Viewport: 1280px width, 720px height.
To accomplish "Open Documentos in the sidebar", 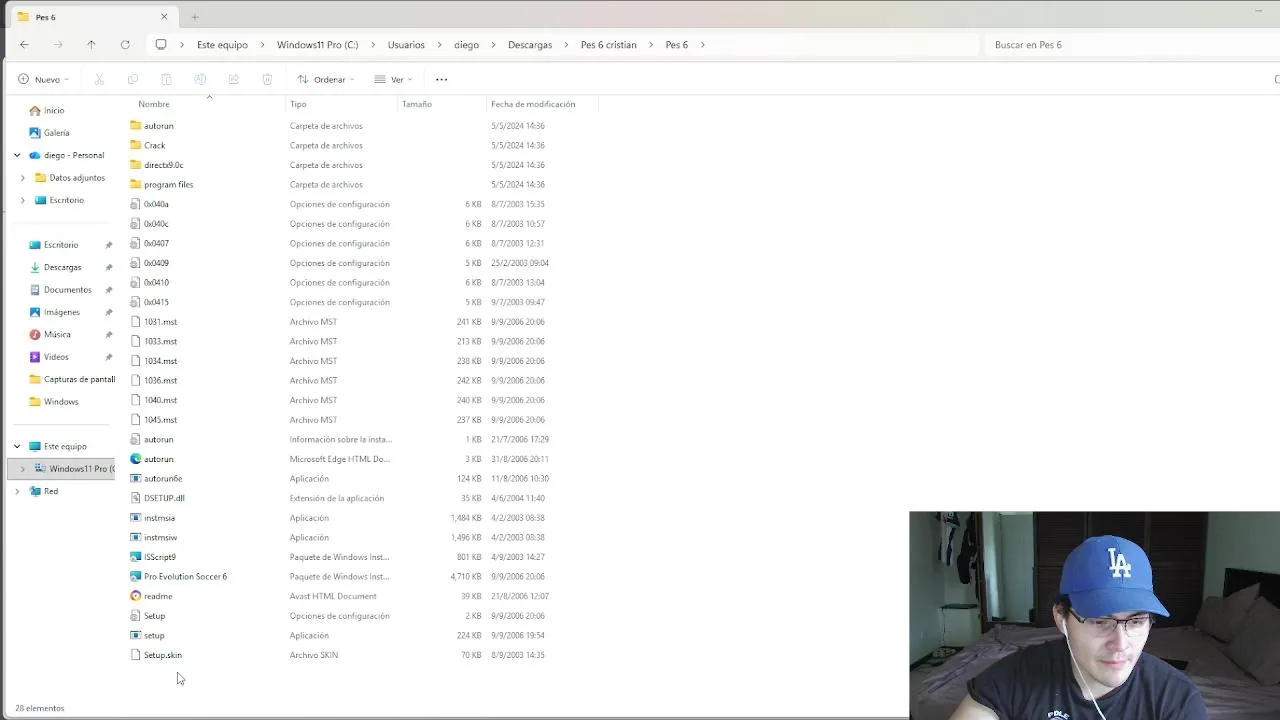I will 67,290.
